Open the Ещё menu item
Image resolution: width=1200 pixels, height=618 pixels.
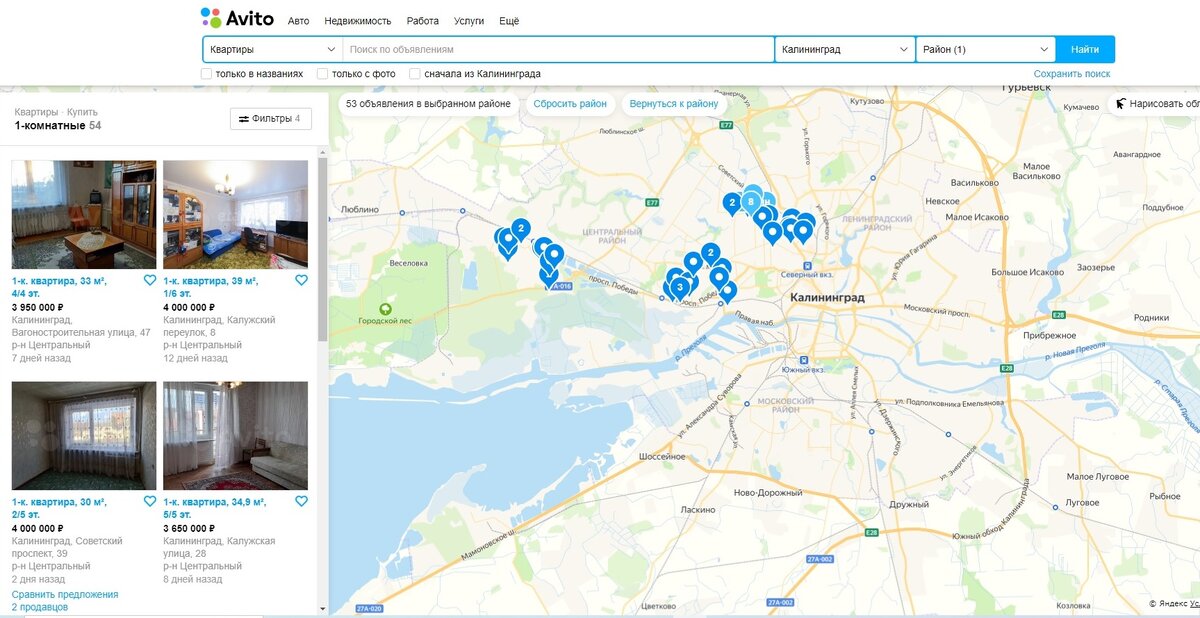pyautogui.click(x=509, y=21)
